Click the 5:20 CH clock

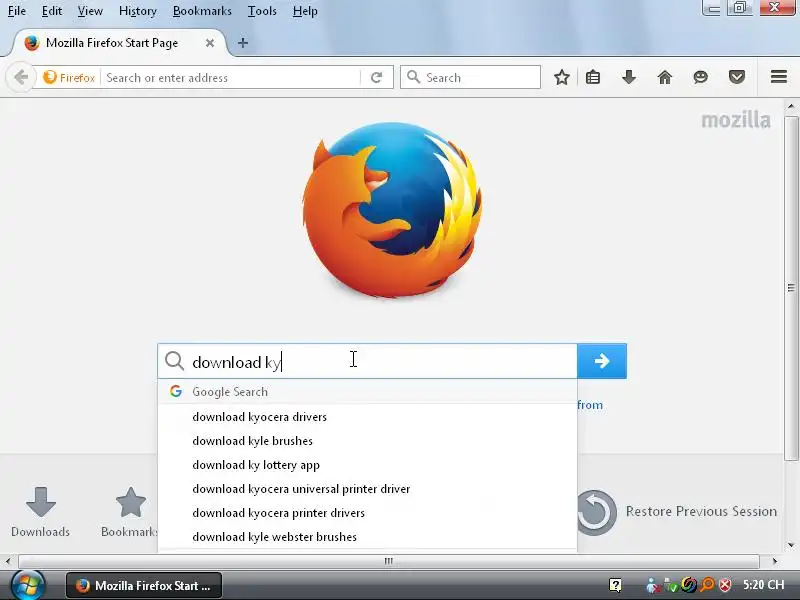(763, 585)
